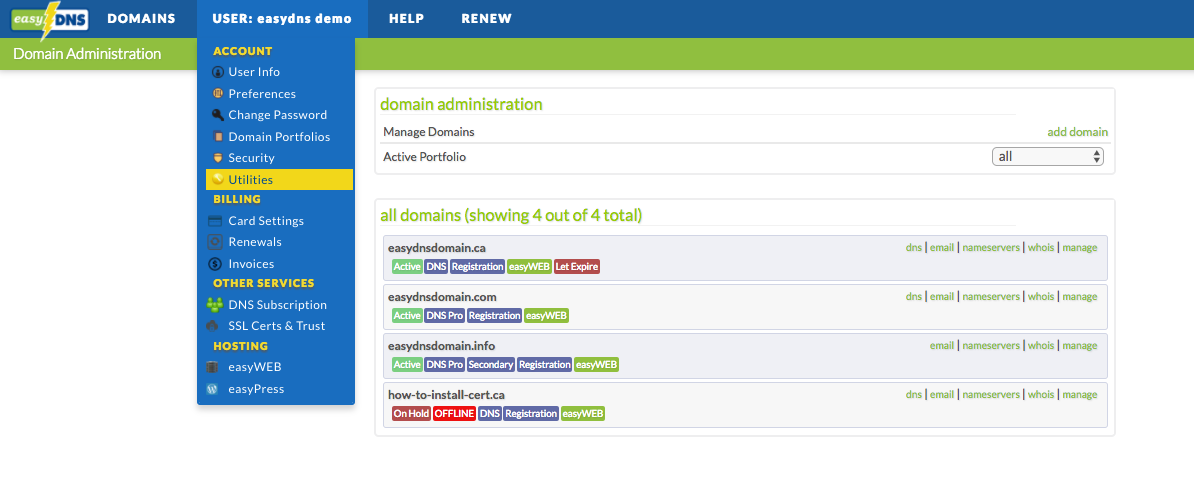Click the easydnsdomain.com domain name
The width and height of the screenshot is (1194, 504).
click(442, 297)
